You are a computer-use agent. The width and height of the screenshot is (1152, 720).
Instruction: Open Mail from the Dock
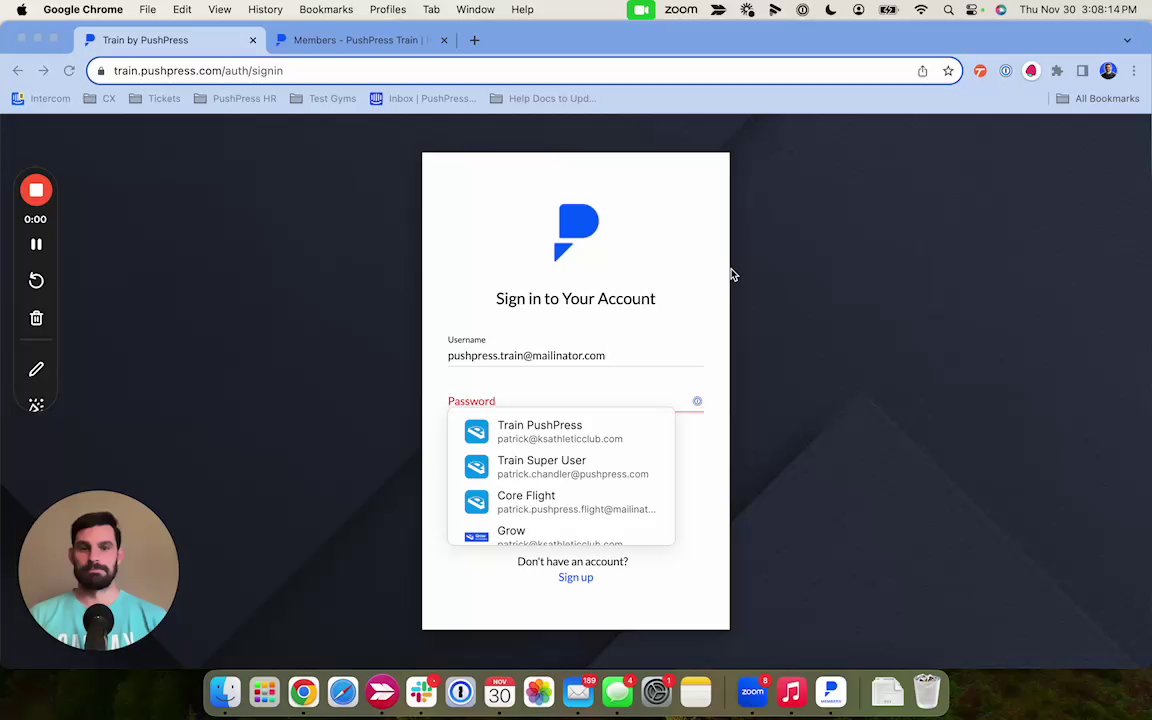[x=578, y=691]
